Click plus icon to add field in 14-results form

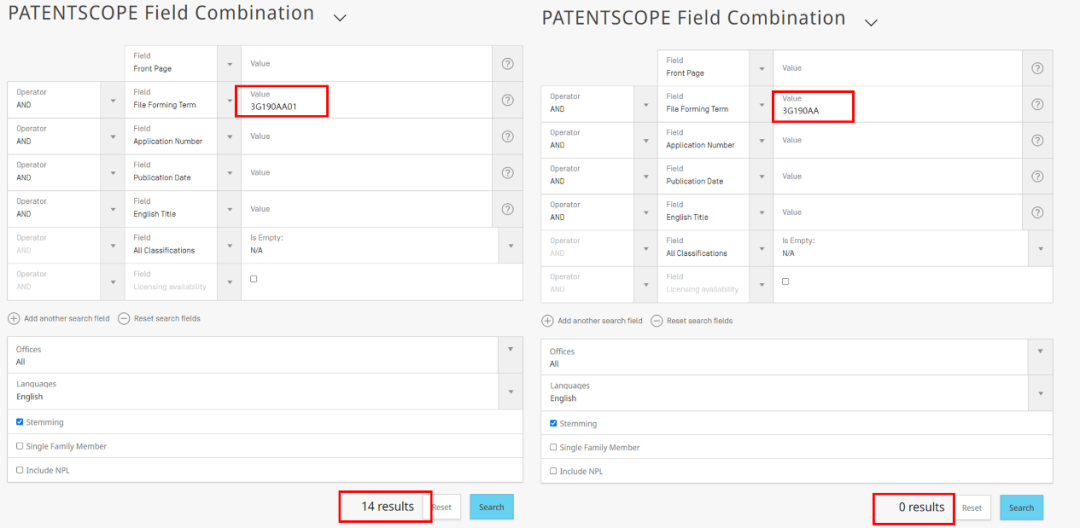(x=14, y=319)
